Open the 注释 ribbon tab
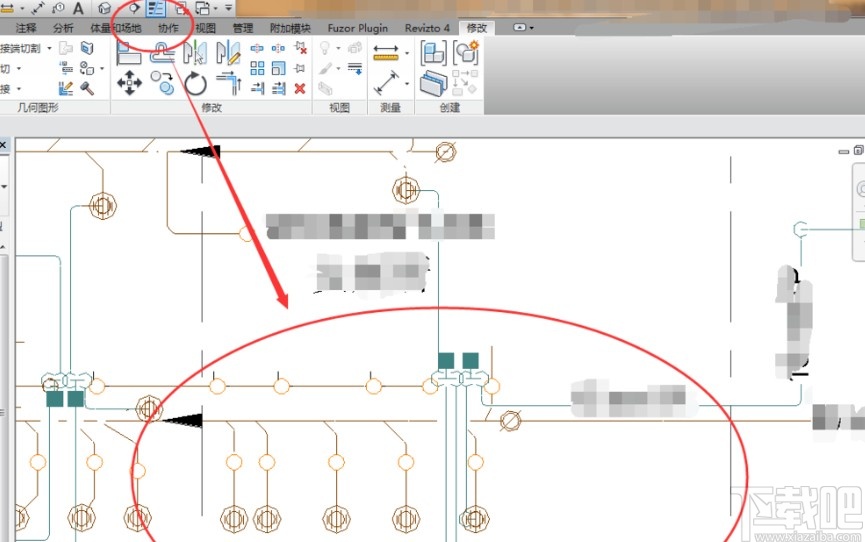 [26, 28]
